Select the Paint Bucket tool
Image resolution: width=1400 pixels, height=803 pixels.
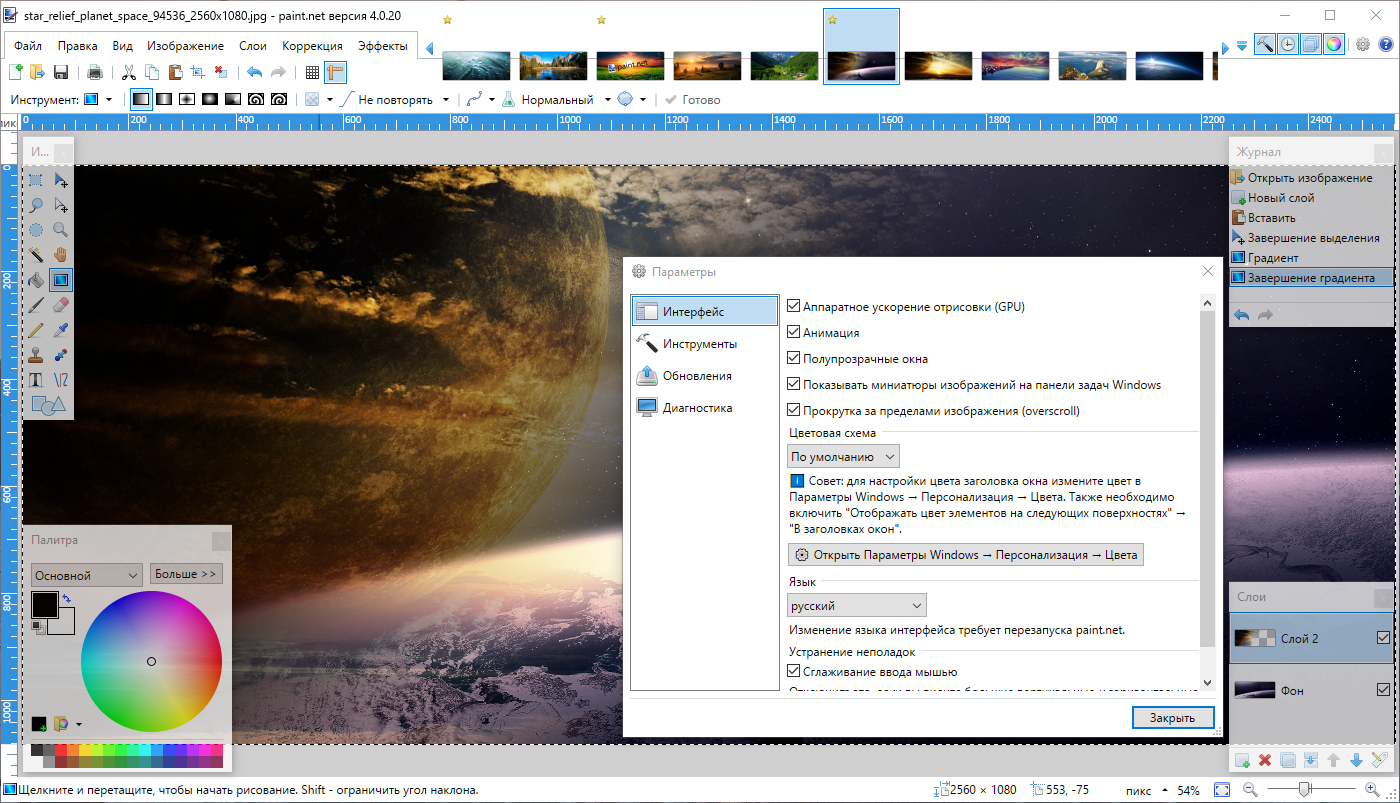pos(36,280)
